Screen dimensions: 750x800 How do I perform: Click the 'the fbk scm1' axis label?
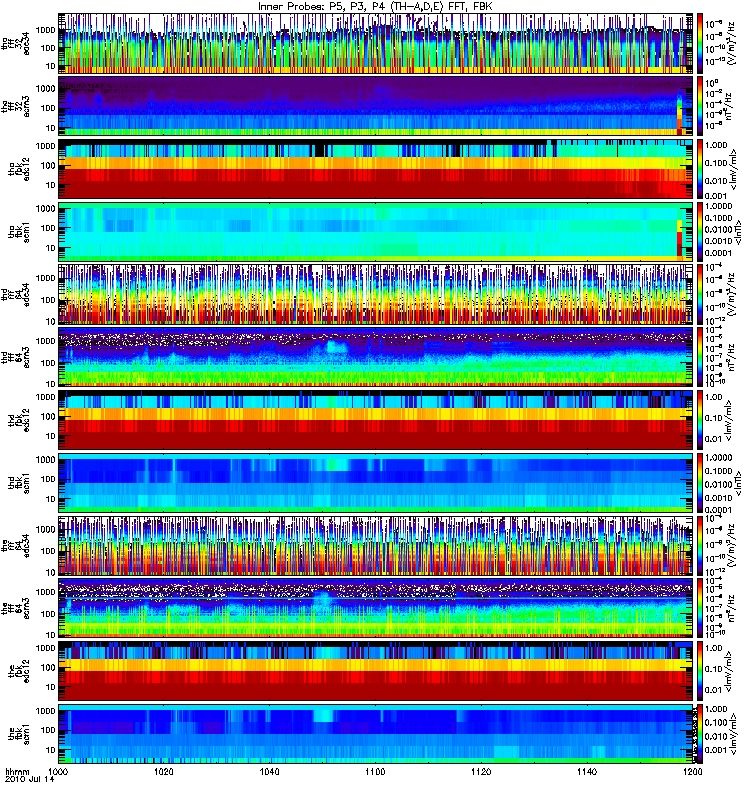[x=19, y=734]
